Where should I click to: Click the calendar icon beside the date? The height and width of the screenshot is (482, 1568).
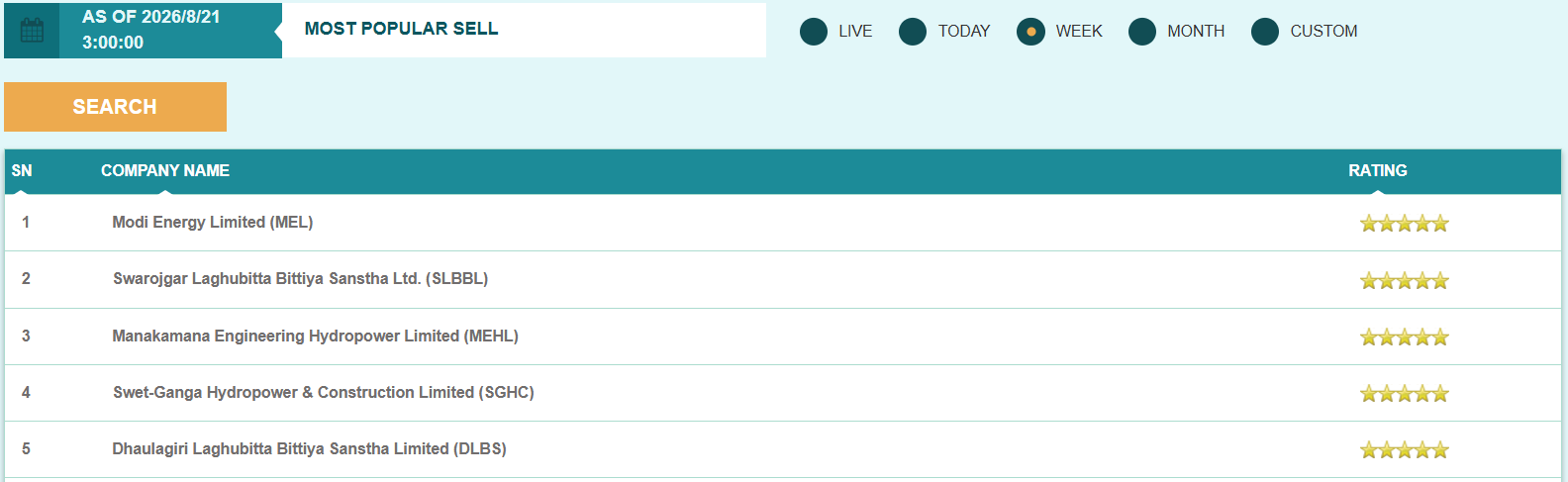point(32,31)
